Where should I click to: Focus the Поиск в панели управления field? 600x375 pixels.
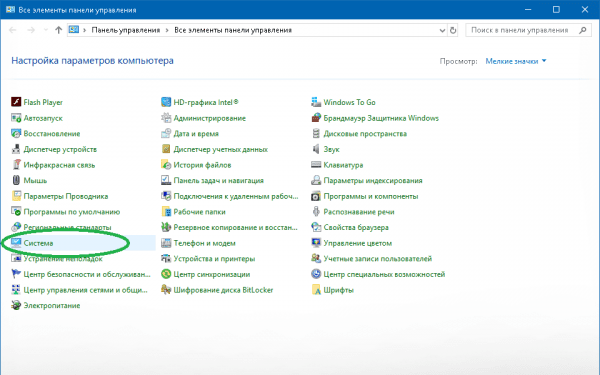(x=528, y=30)
